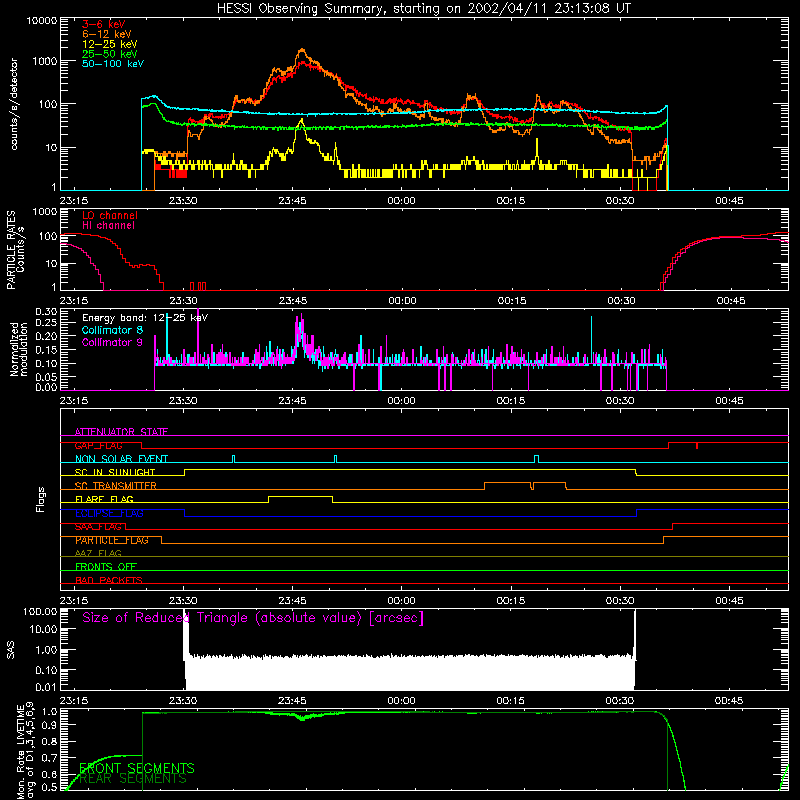Click the 'LO channel' legend label
800x800 pixels.
[x=110, y=215]
